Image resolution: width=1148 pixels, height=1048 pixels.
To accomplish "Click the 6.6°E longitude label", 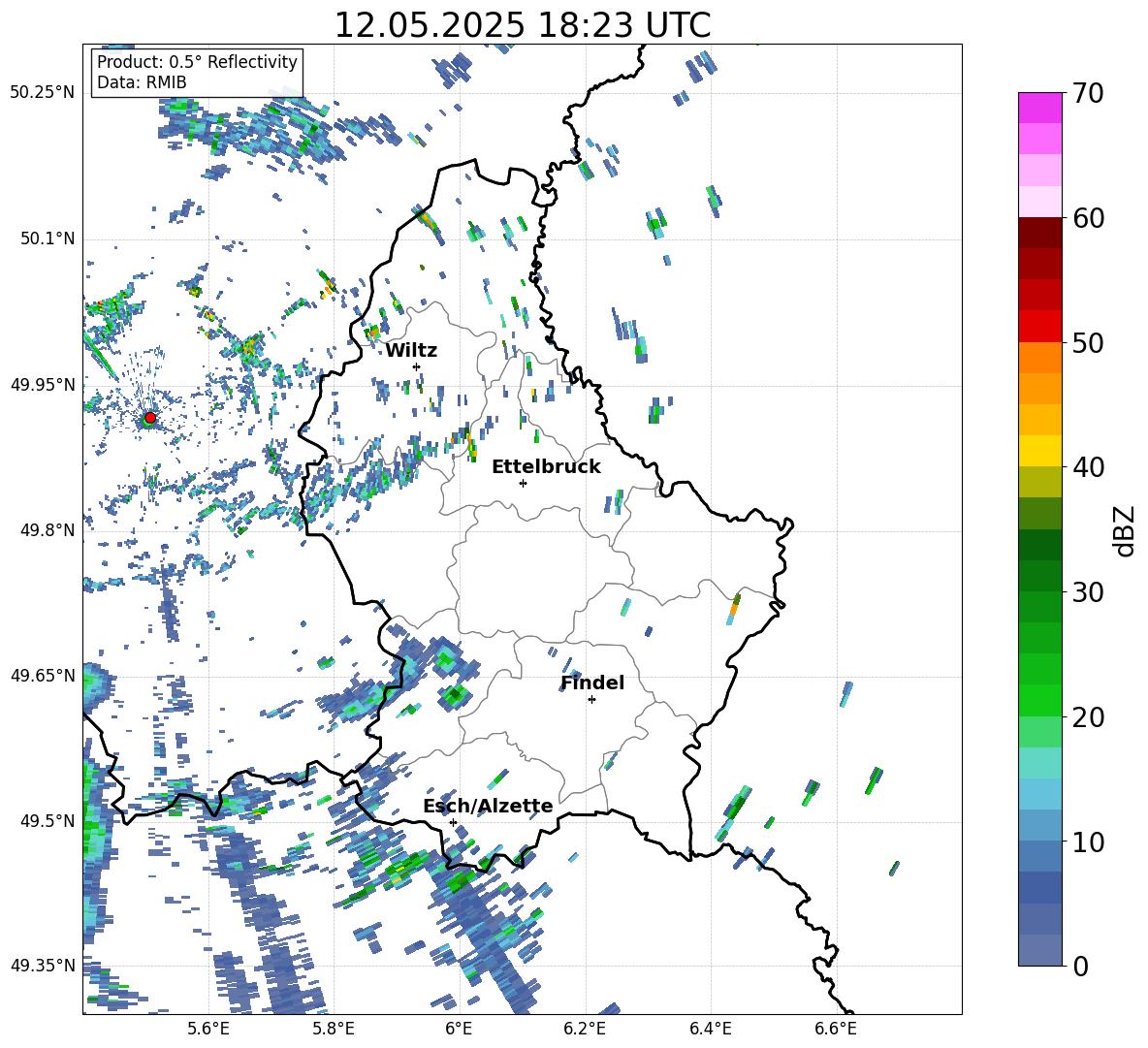I will (x=836, y=1029).
